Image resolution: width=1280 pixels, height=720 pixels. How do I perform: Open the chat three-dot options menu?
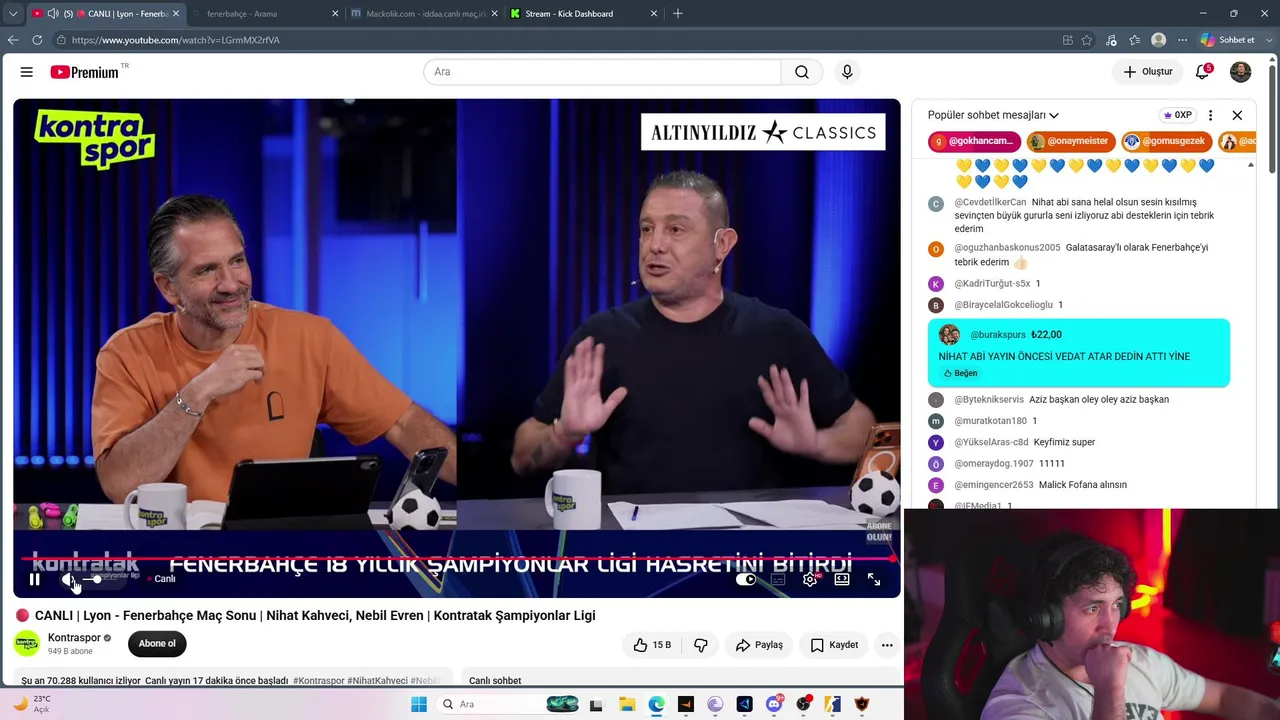tap(1210, 115)
